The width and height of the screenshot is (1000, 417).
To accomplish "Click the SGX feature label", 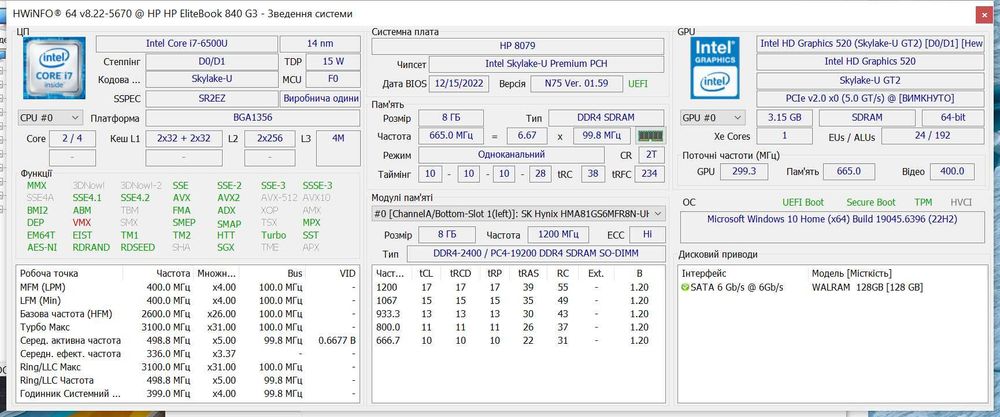I will point(226,247).
